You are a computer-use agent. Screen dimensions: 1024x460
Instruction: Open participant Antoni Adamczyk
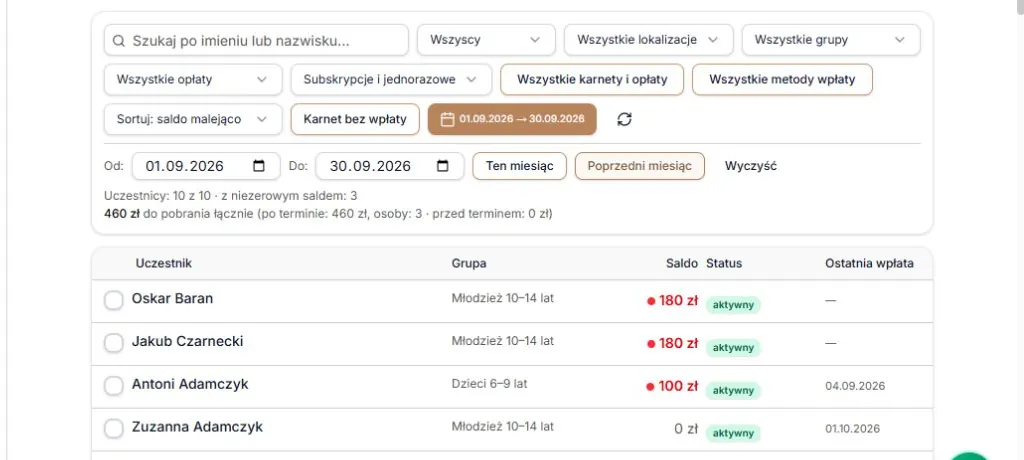click(x=190, y=384)
